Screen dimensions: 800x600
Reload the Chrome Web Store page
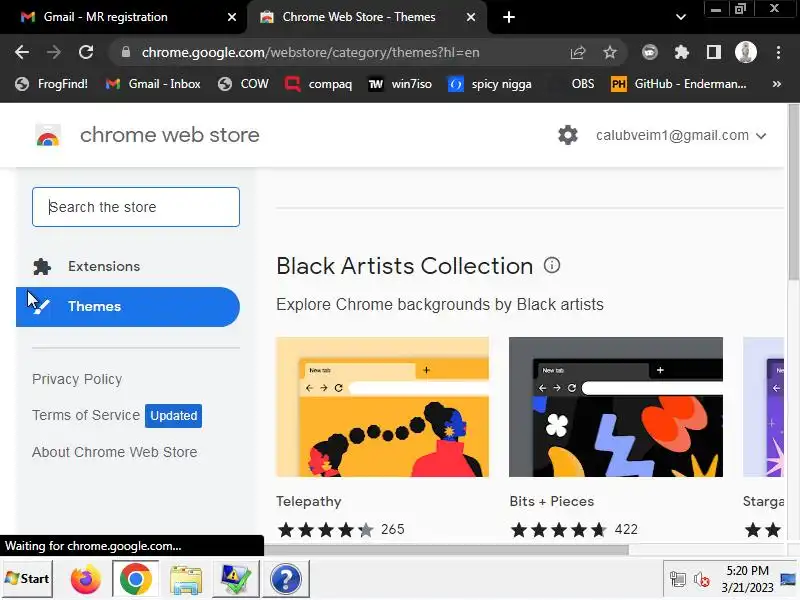86,52
